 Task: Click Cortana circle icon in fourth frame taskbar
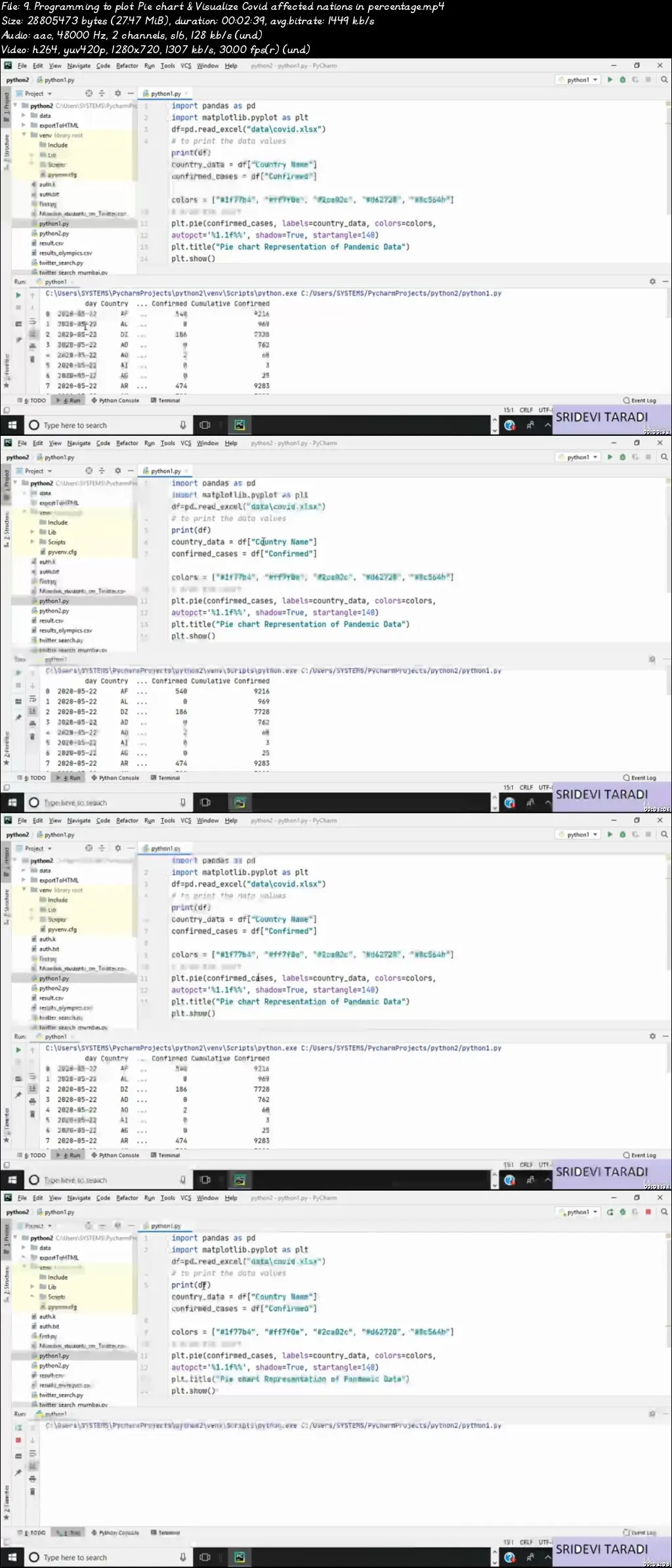[x=34, y=1557]
